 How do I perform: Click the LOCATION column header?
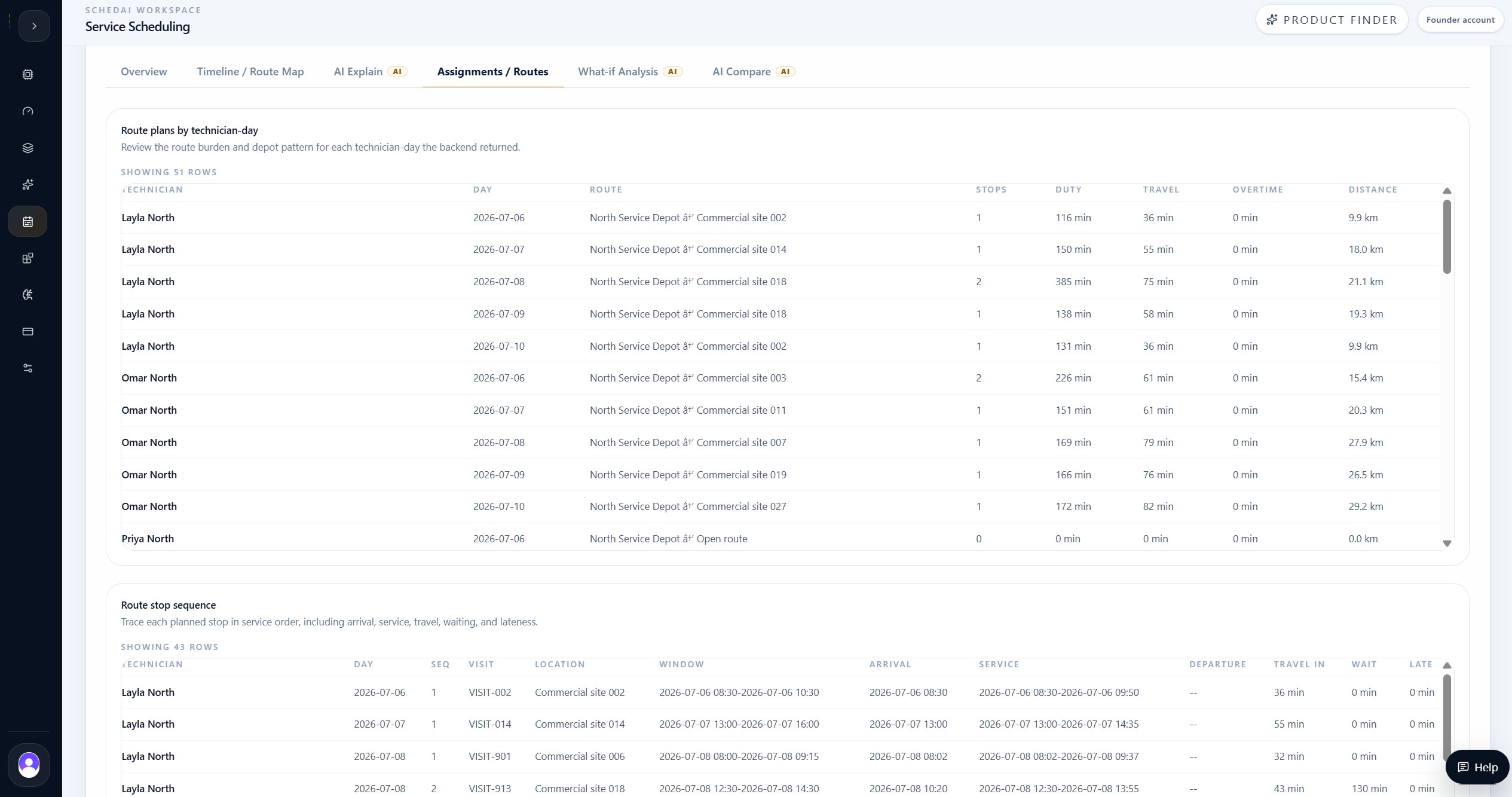559,664
